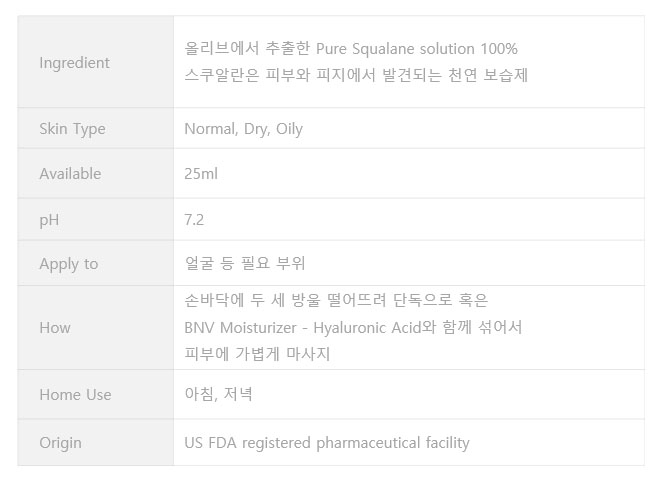Click the How label cell
Viewport: 667px width, 482px height.
coord(95,328)
